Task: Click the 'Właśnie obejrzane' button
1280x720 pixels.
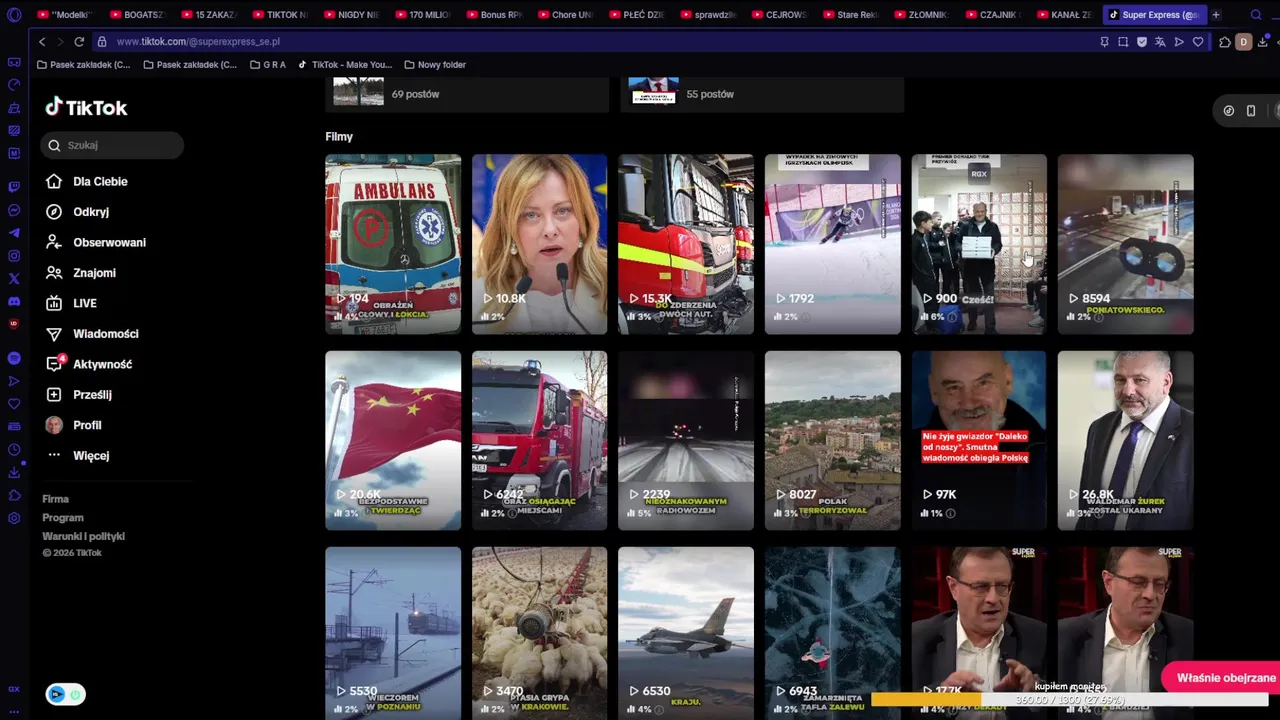Action: click(1221, 678)
